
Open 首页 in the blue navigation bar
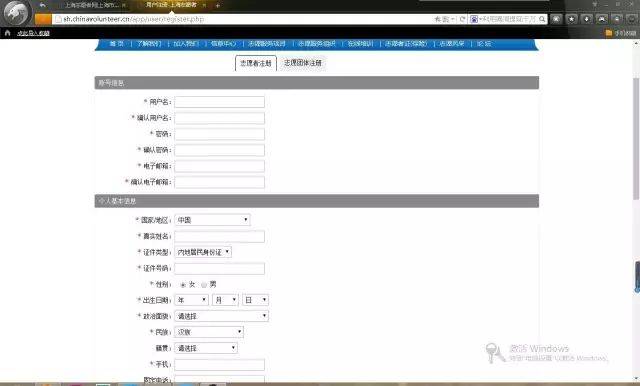pyautogui.click(x=116, y=44)
